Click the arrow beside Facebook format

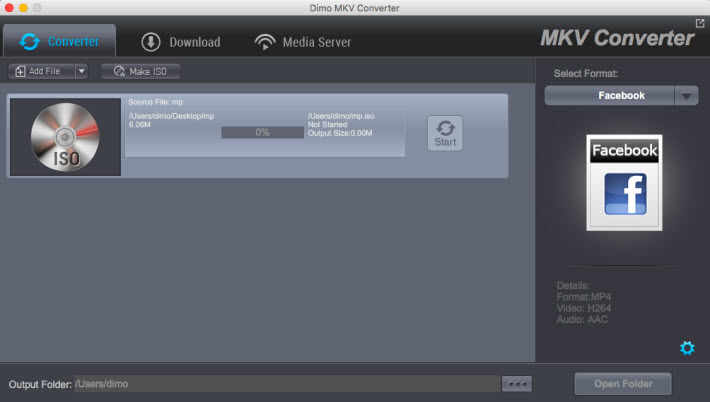(686, 96)
